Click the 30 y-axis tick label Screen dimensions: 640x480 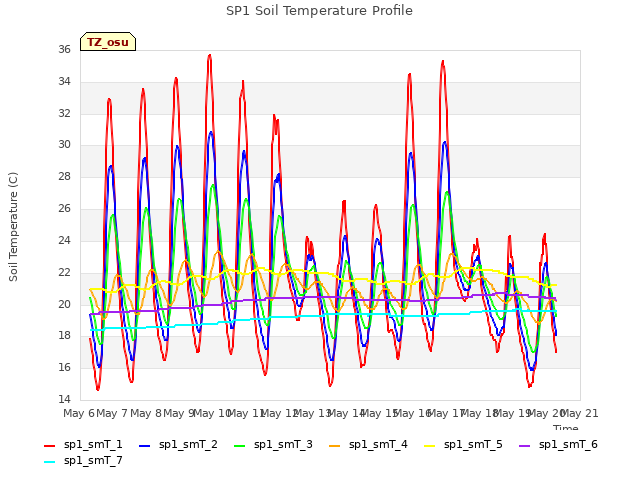click(64, 144)
